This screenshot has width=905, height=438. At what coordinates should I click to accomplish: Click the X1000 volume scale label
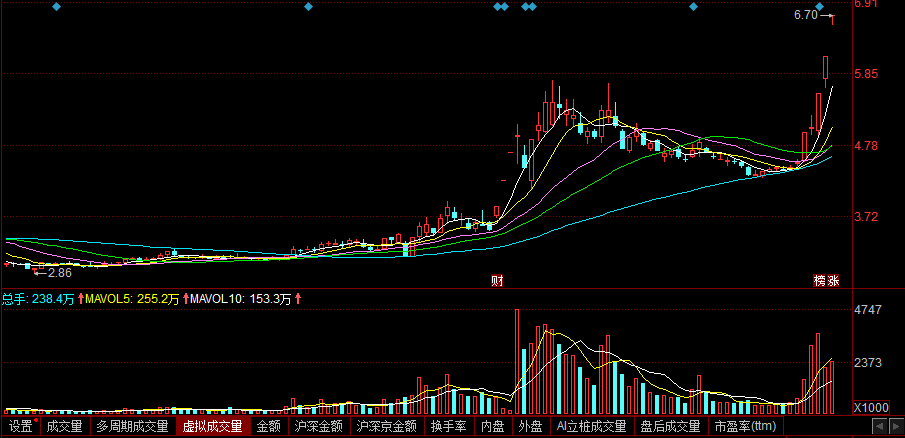(x=871, y=407)
